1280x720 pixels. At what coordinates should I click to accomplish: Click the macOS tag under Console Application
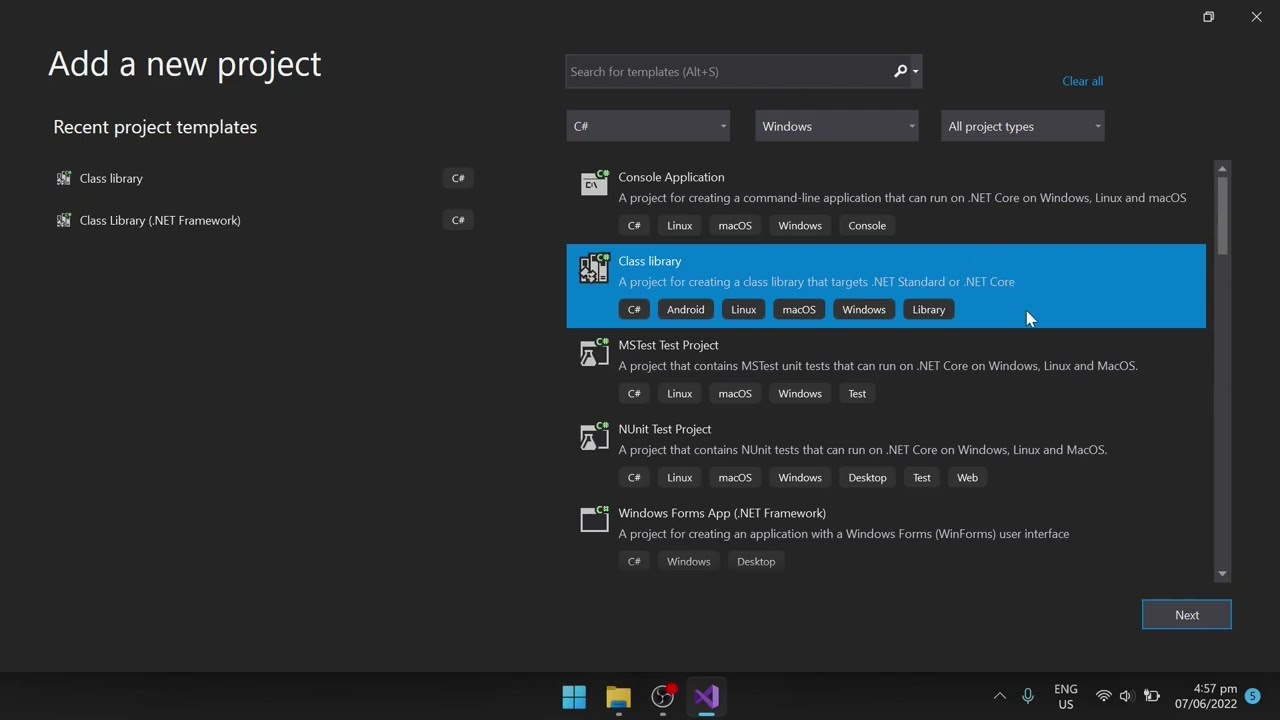point(735,226)
